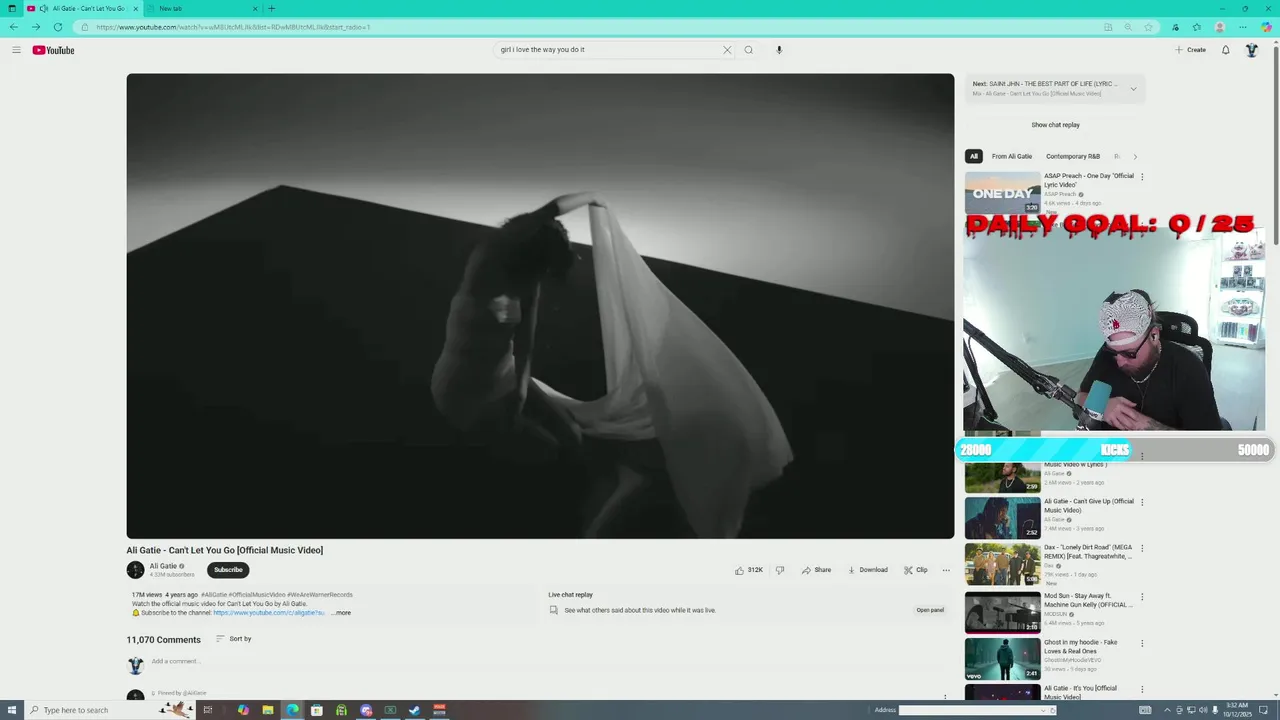Viewport: 1280px width, 720px height.
Task: Open options for Ali Gatie Can't Give Up video
Action: pos(1142,502)
